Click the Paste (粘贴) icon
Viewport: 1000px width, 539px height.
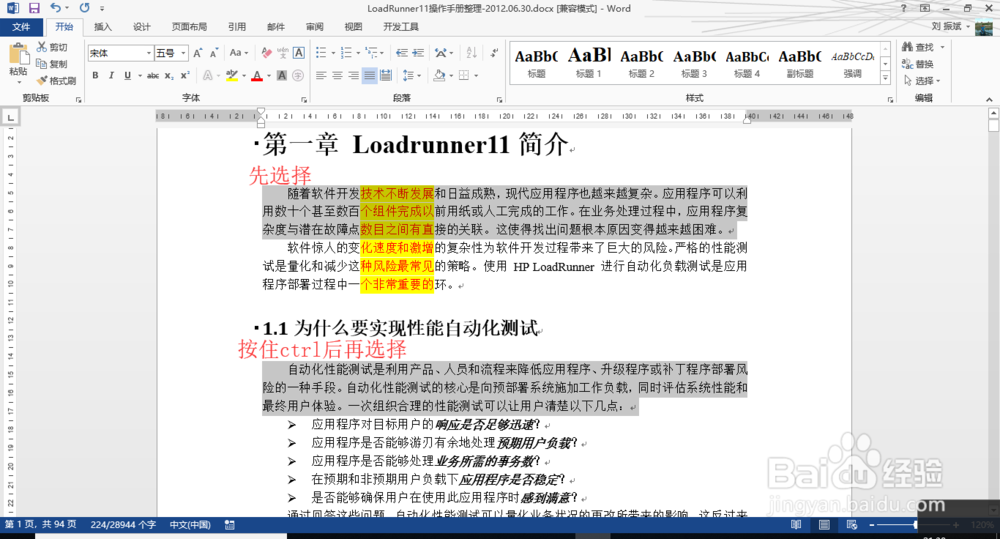point(18,55)
